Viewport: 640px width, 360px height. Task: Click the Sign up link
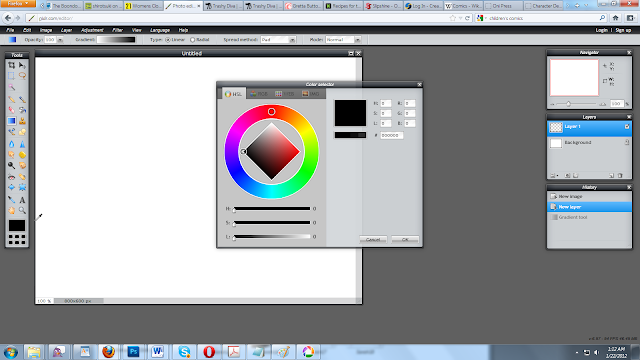[623, 30]
